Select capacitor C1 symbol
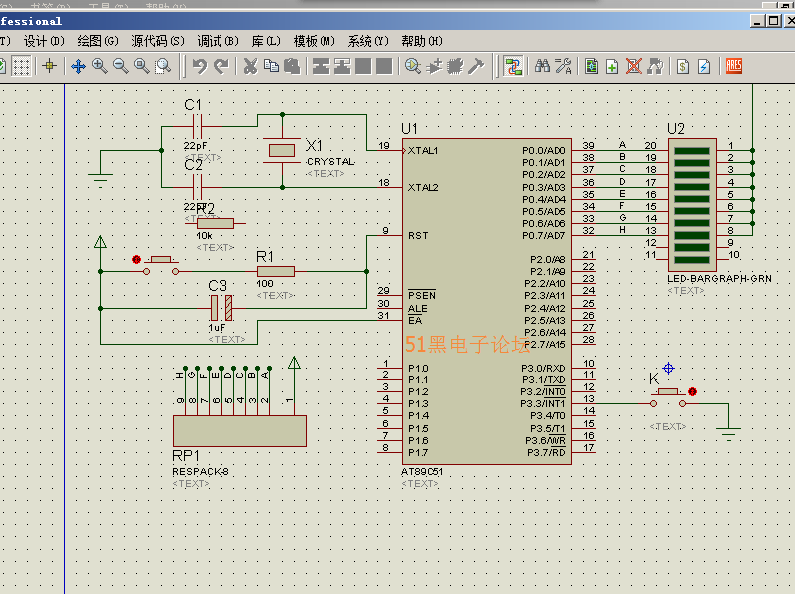The width and height of the screenshot is (795, 594). coord(198,126)
